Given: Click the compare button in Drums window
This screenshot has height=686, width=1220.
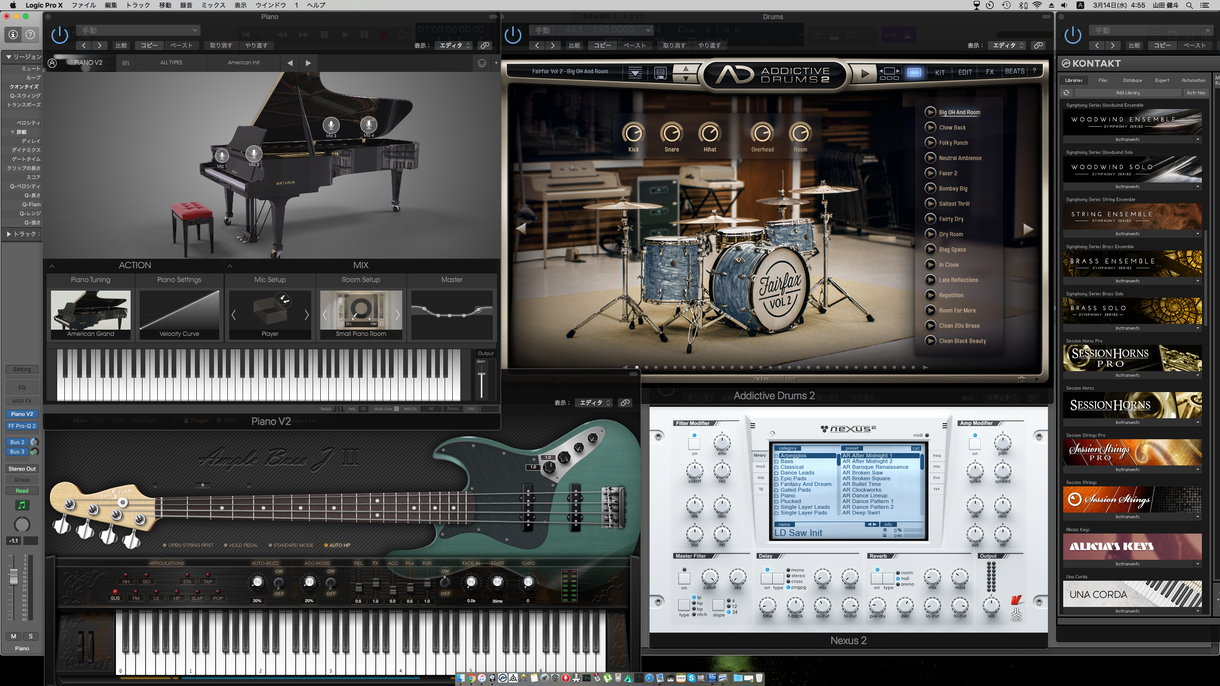Looking at the screenshot, I should 574,46.
